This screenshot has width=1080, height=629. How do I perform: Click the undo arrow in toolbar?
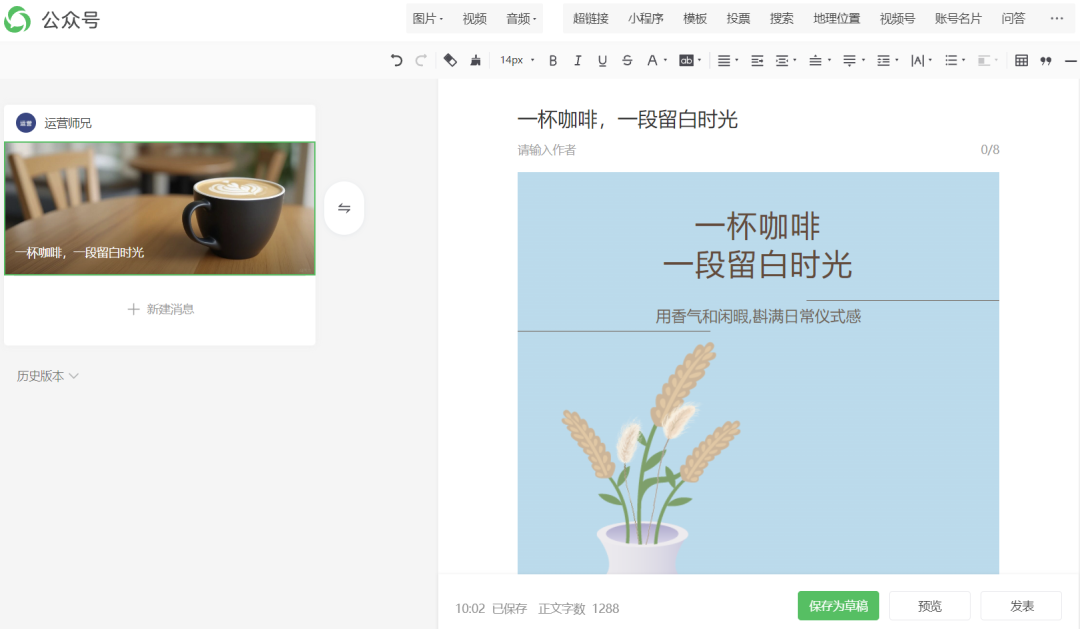(x=397, y=60)
